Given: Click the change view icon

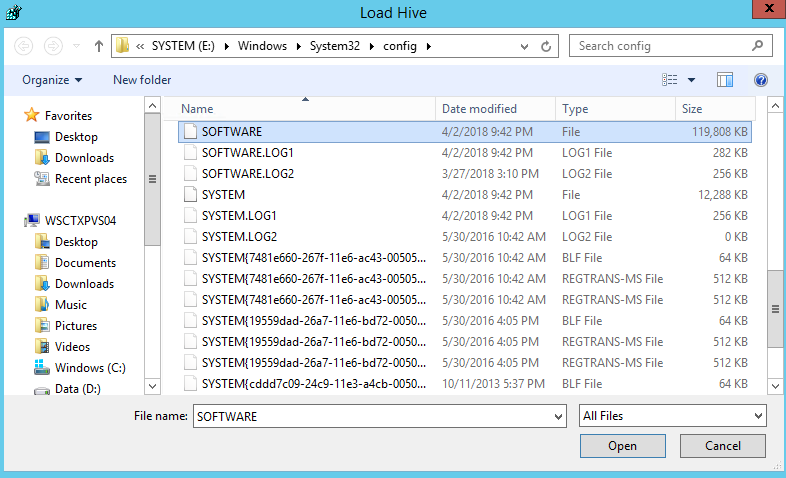Looking at the screenshot, I should (x=670, y=80).
